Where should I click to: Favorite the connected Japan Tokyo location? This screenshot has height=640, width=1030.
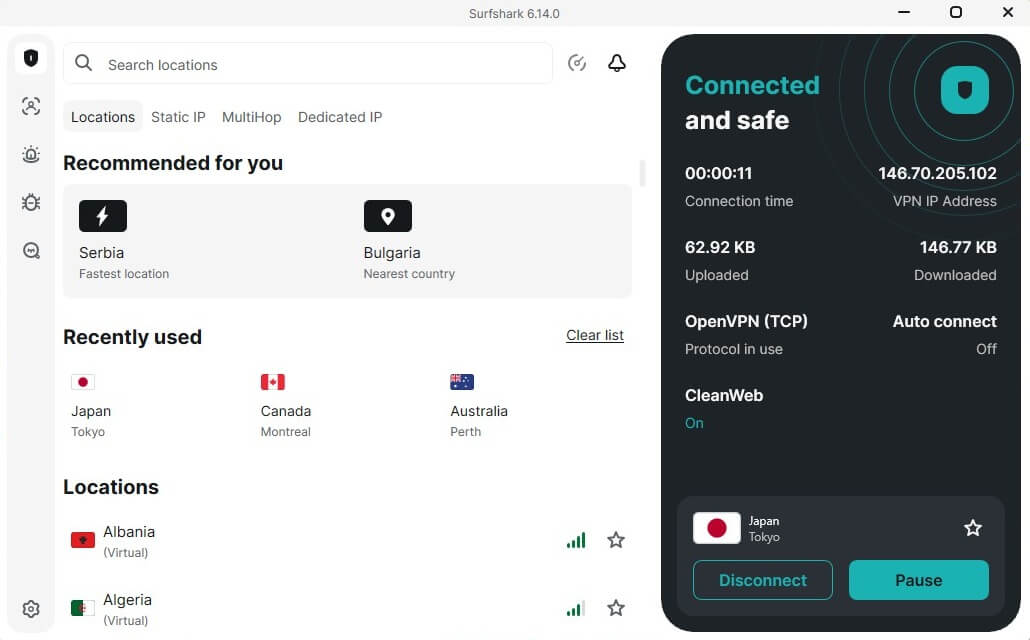pyautogui.click(x=973, y=528)
